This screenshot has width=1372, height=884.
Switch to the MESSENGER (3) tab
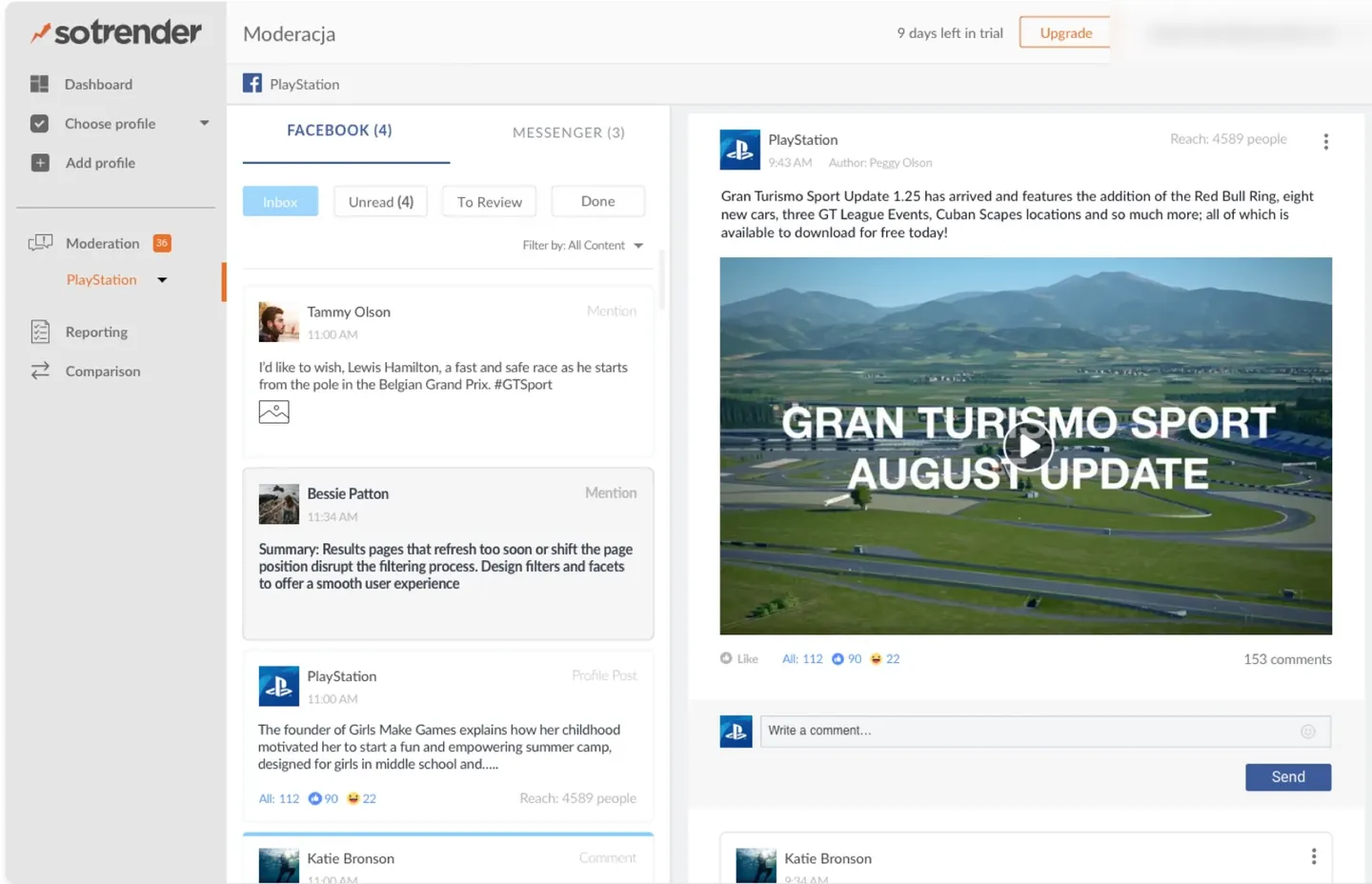pos(569,132)
